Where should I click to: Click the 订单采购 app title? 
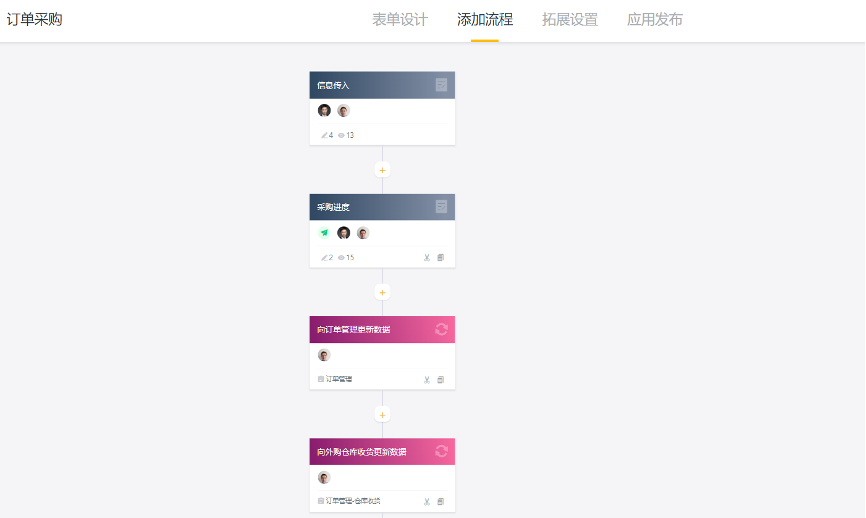(34, 19)
